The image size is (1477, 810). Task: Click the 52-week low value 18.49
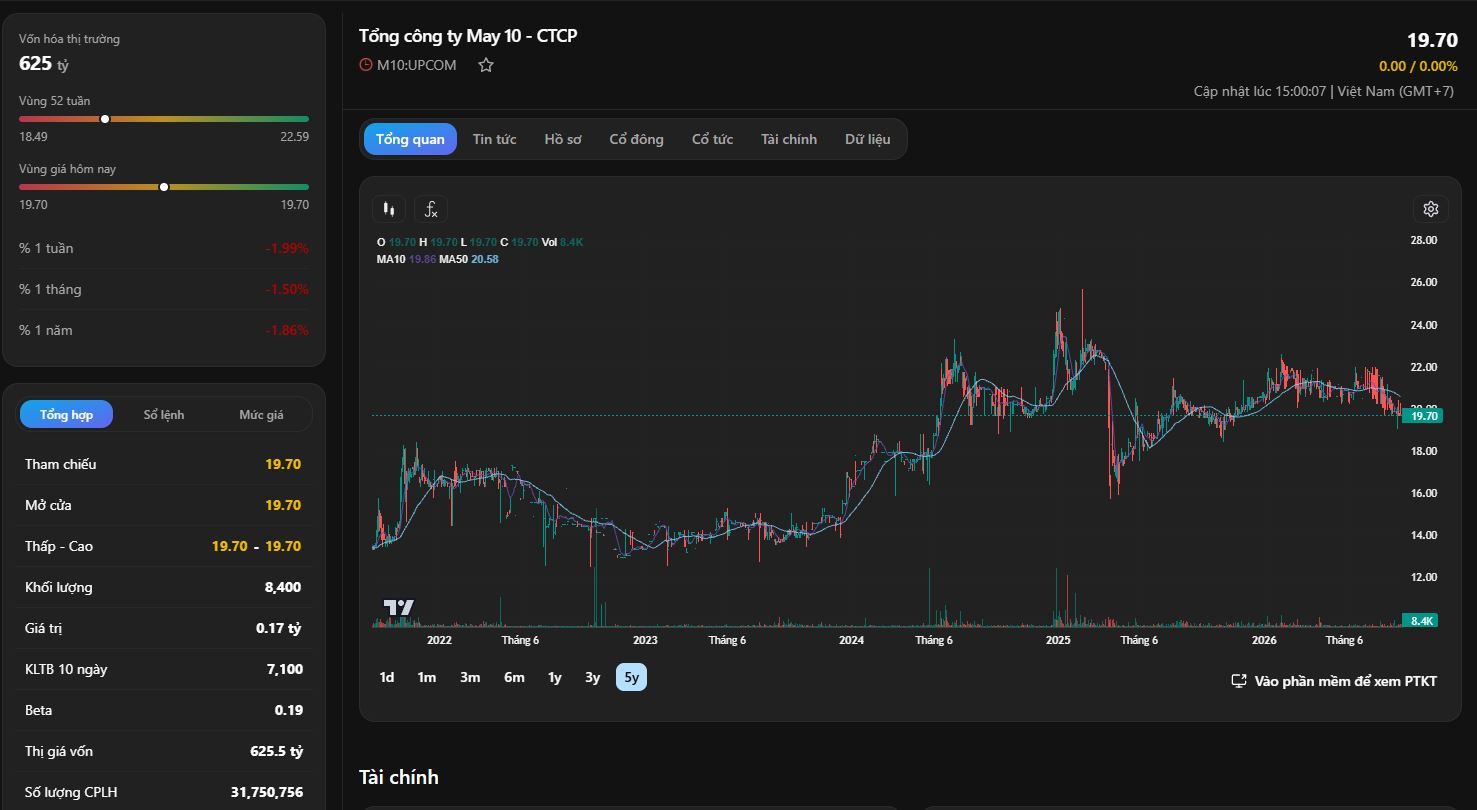(33, 137)
